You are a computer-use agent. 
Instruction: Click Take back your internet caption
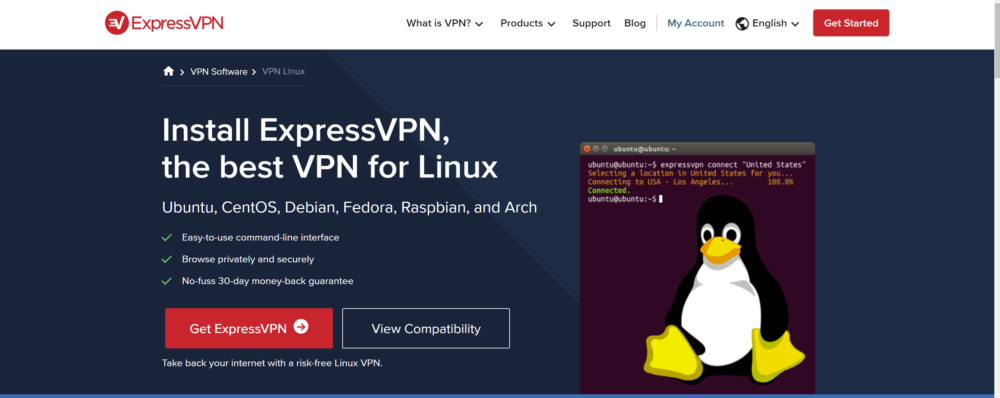[x=272, y=363]
